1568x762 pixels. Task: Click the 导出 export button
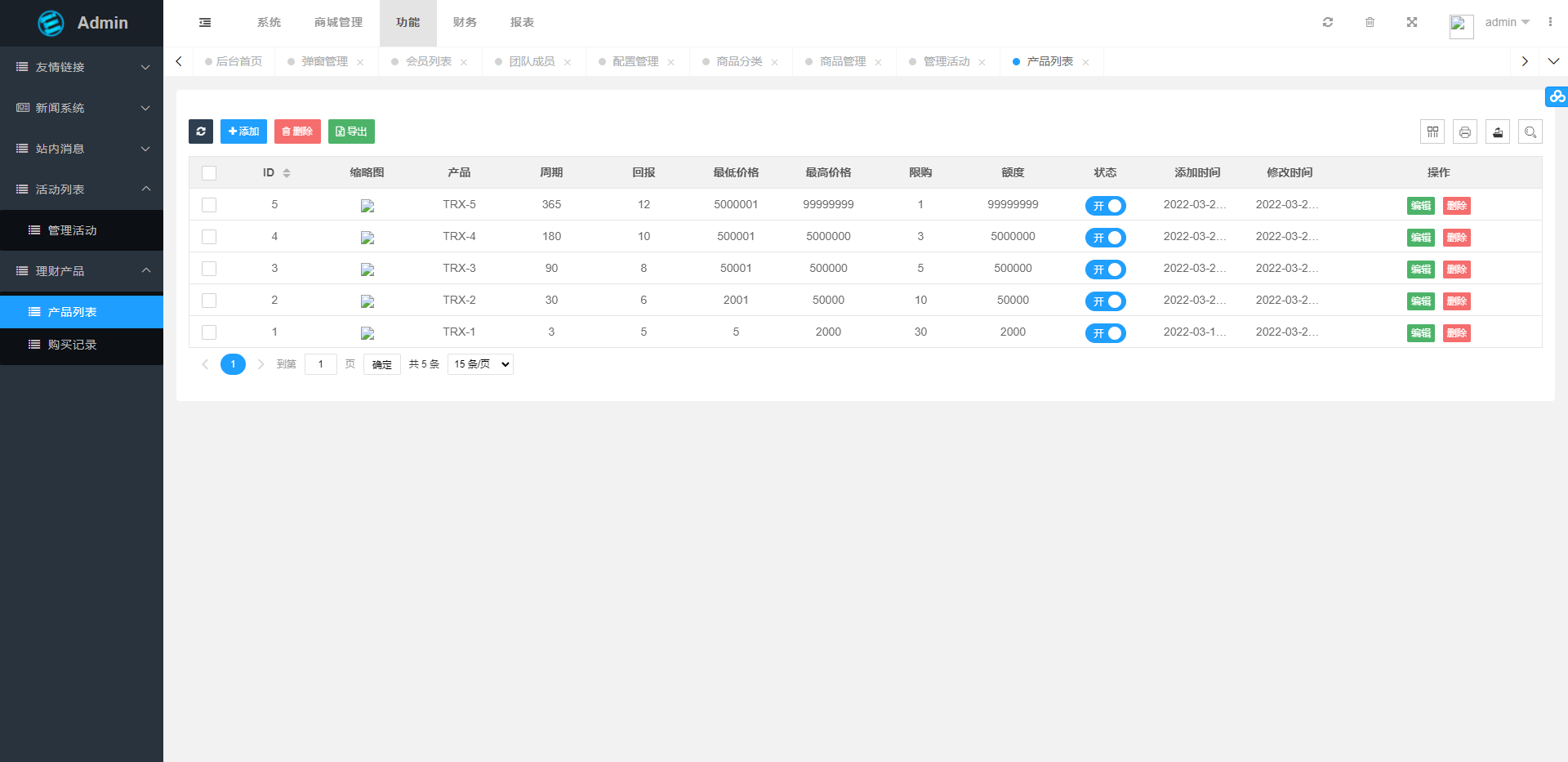[351, 131]
